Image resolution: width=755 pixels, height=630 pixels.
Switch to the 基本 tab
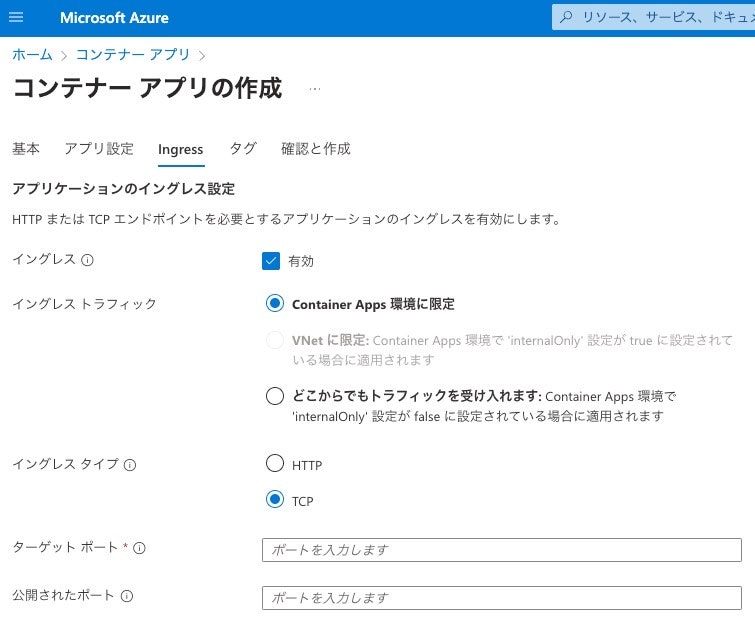pos(26,149)
